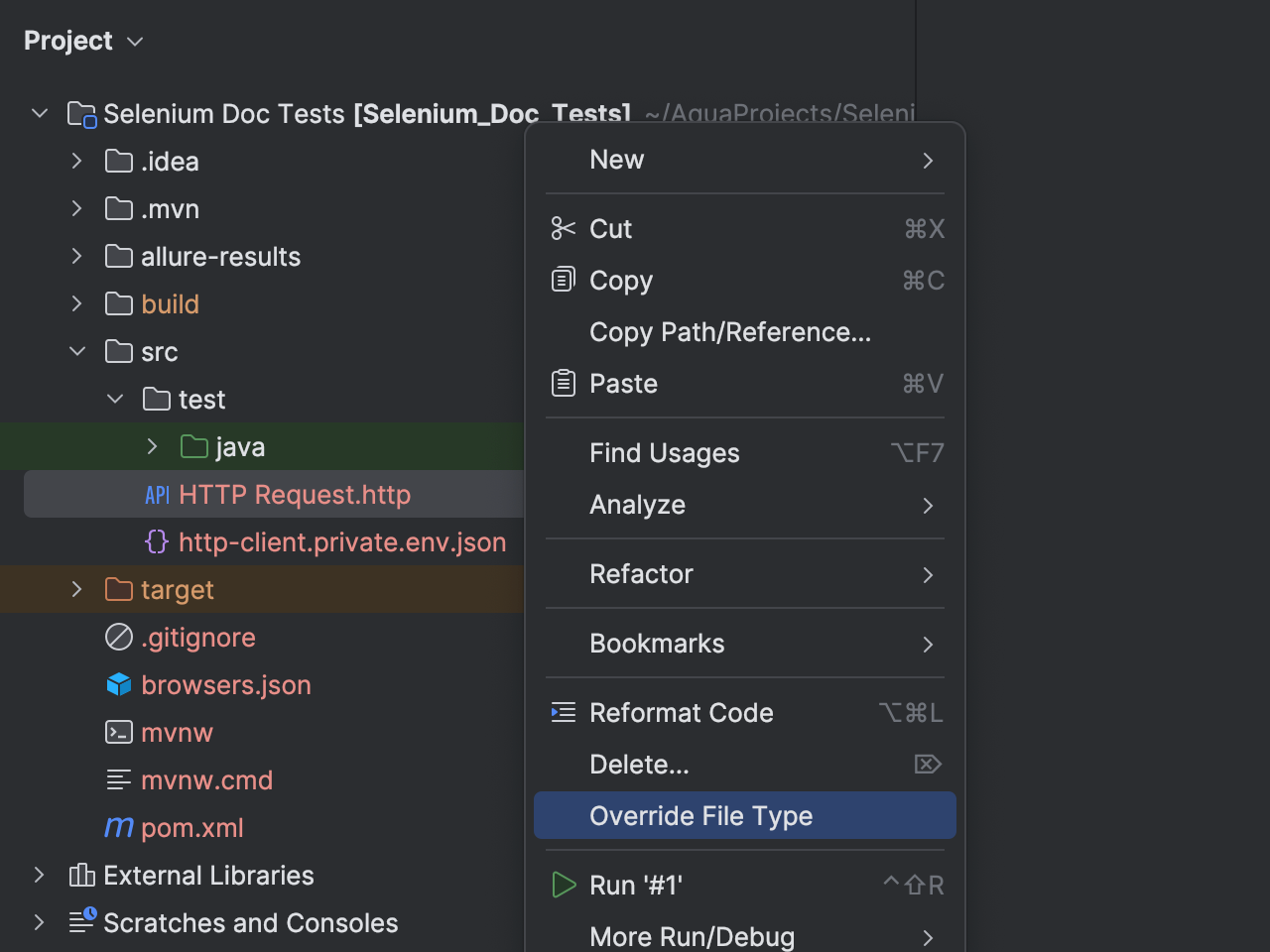Click the External Libraries library icon
The height and width of the screenshot is (952, 1270).
pyautogui.click(x=80, y=875)
